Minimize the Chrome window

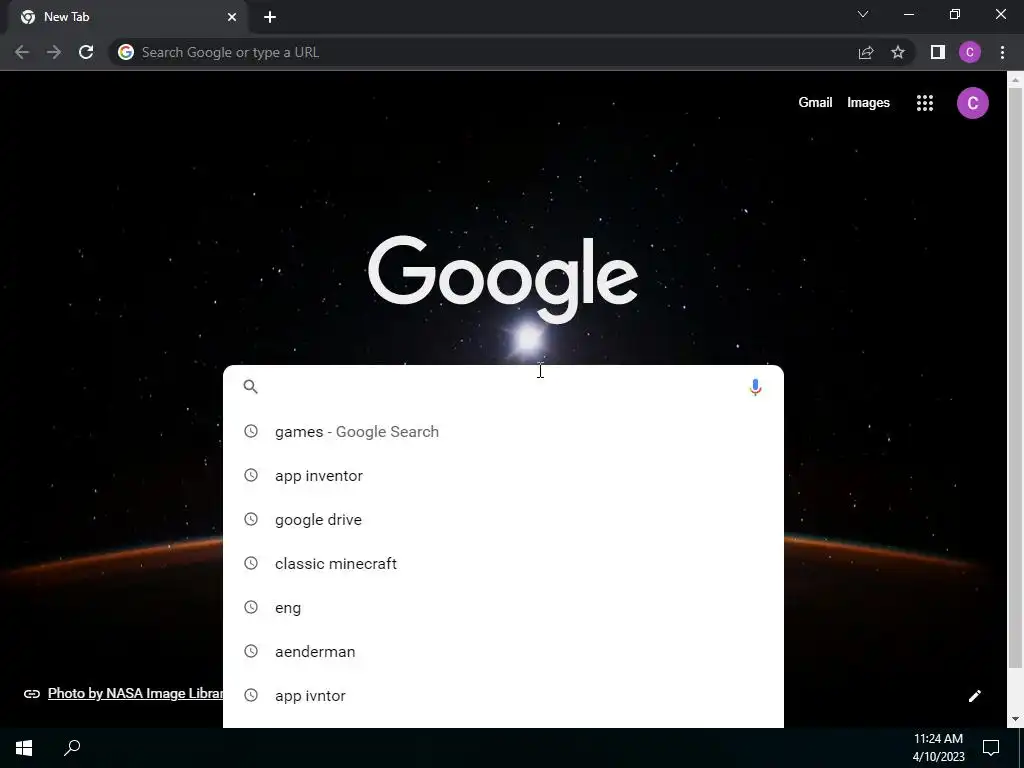coord(908,14)
